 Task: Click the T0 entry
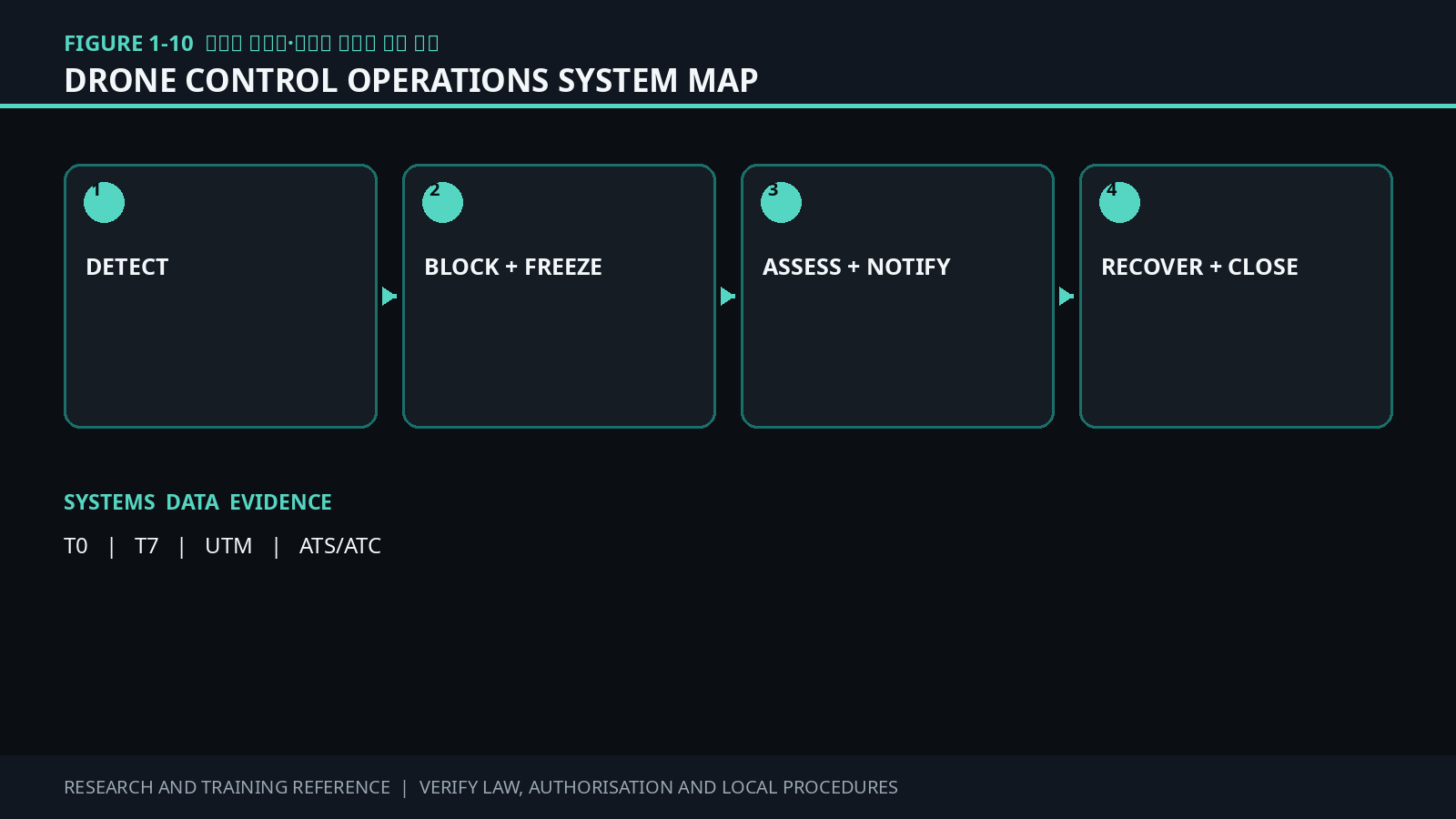(76, 546)
